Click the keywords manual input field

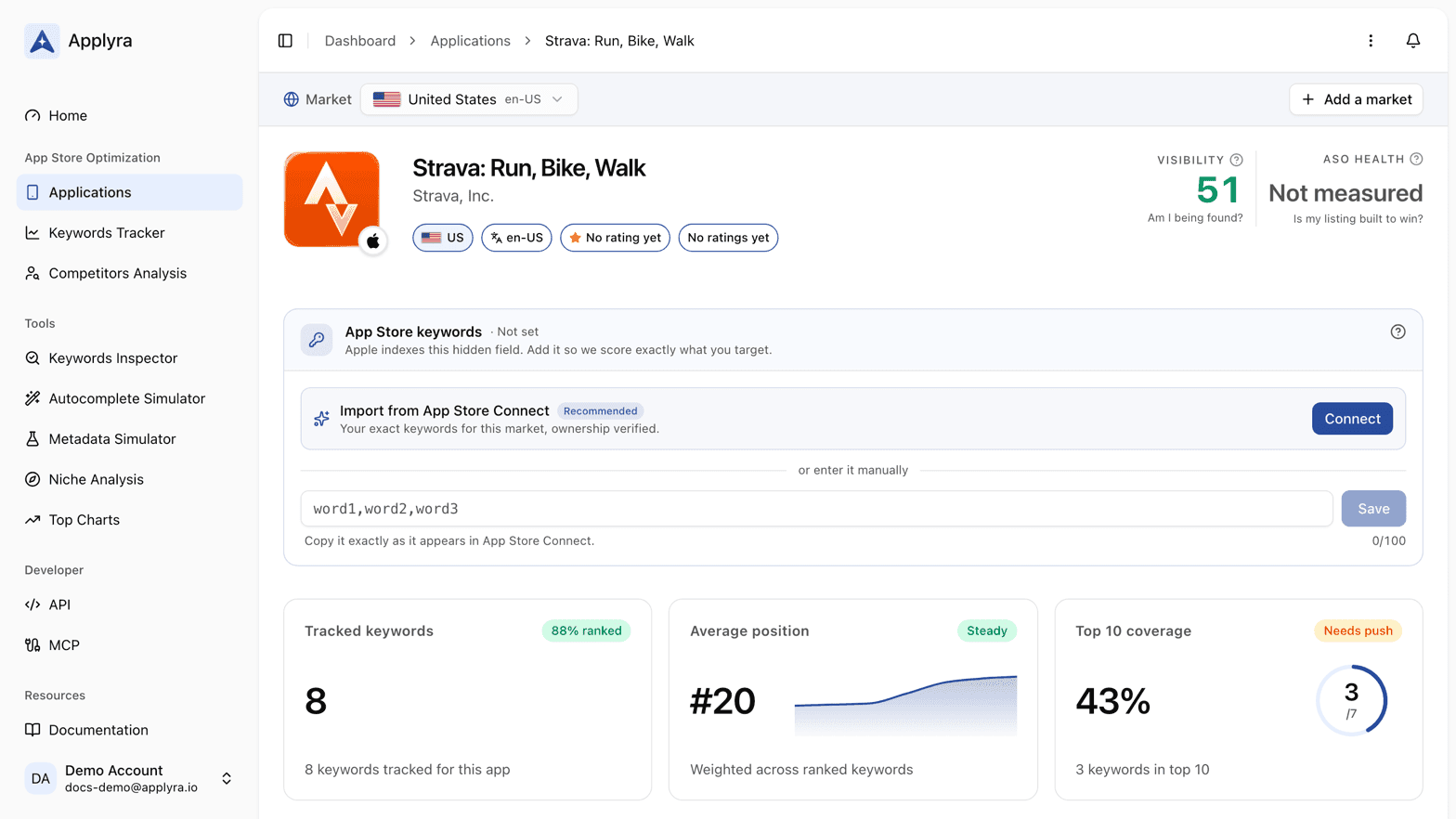[816, 509]
